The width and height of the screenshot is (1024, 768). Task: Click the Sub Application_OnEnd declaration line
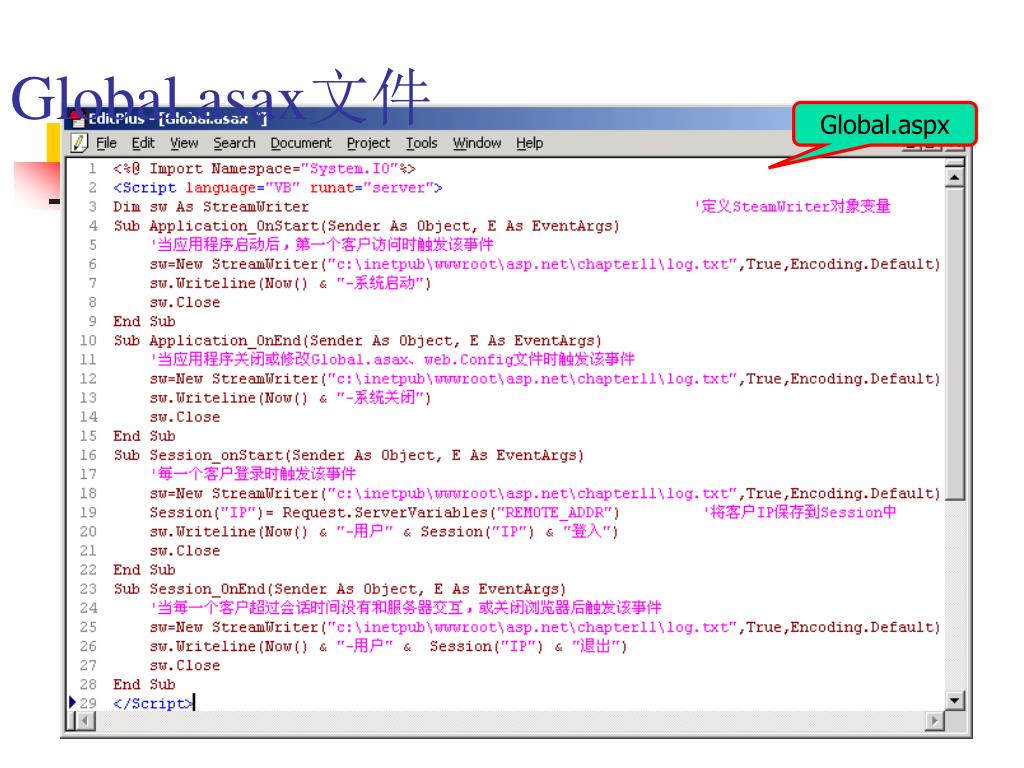[x=357, y=341]
